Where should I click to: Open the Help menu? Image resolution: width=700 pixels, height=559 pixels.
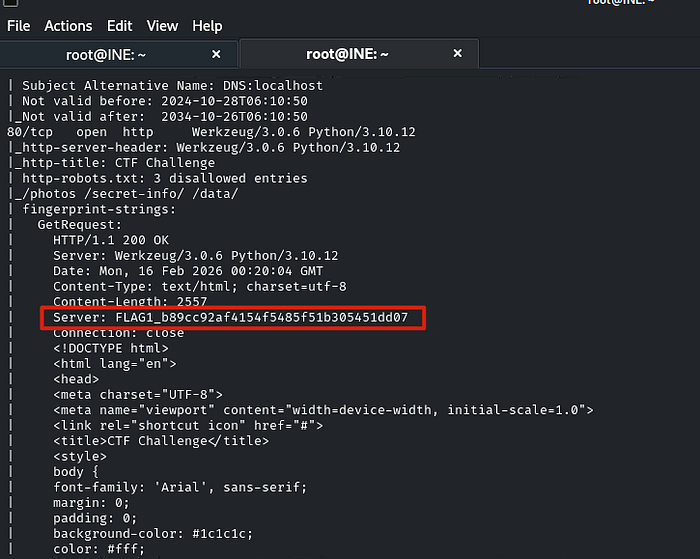[x=207, y=26]
